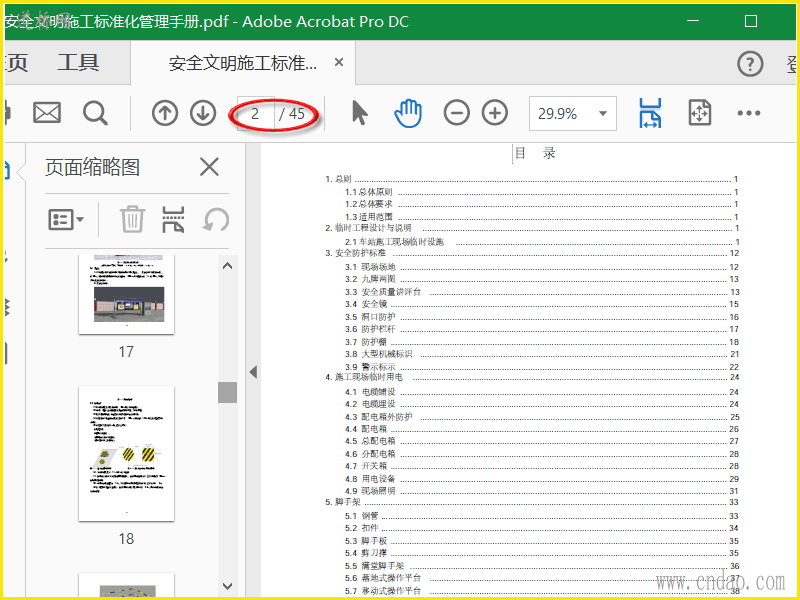Click contents entry 4.4 配电箱

tap(541, 429)
